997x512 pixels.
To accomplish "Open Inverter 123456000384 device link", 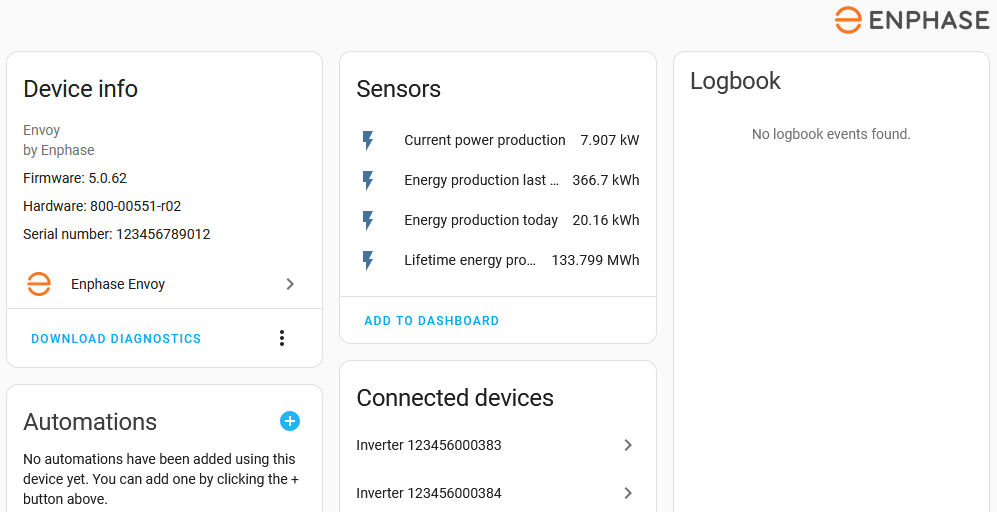I will pyautogui.click(x=429, y=493).
